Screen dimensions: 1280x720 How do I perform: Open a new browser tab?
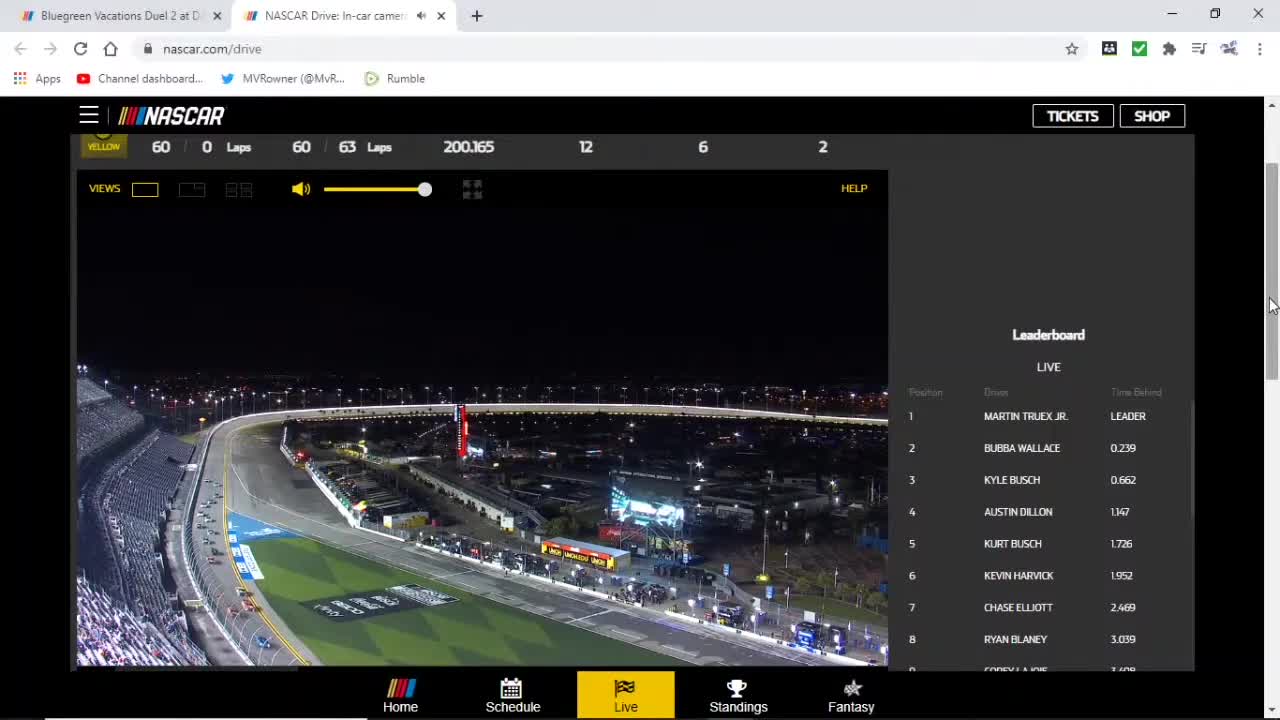477,16
